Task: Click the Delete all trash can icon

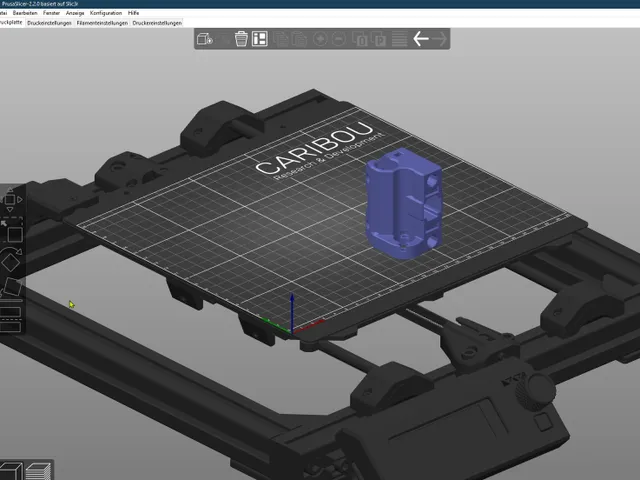Action: [241, 39]
